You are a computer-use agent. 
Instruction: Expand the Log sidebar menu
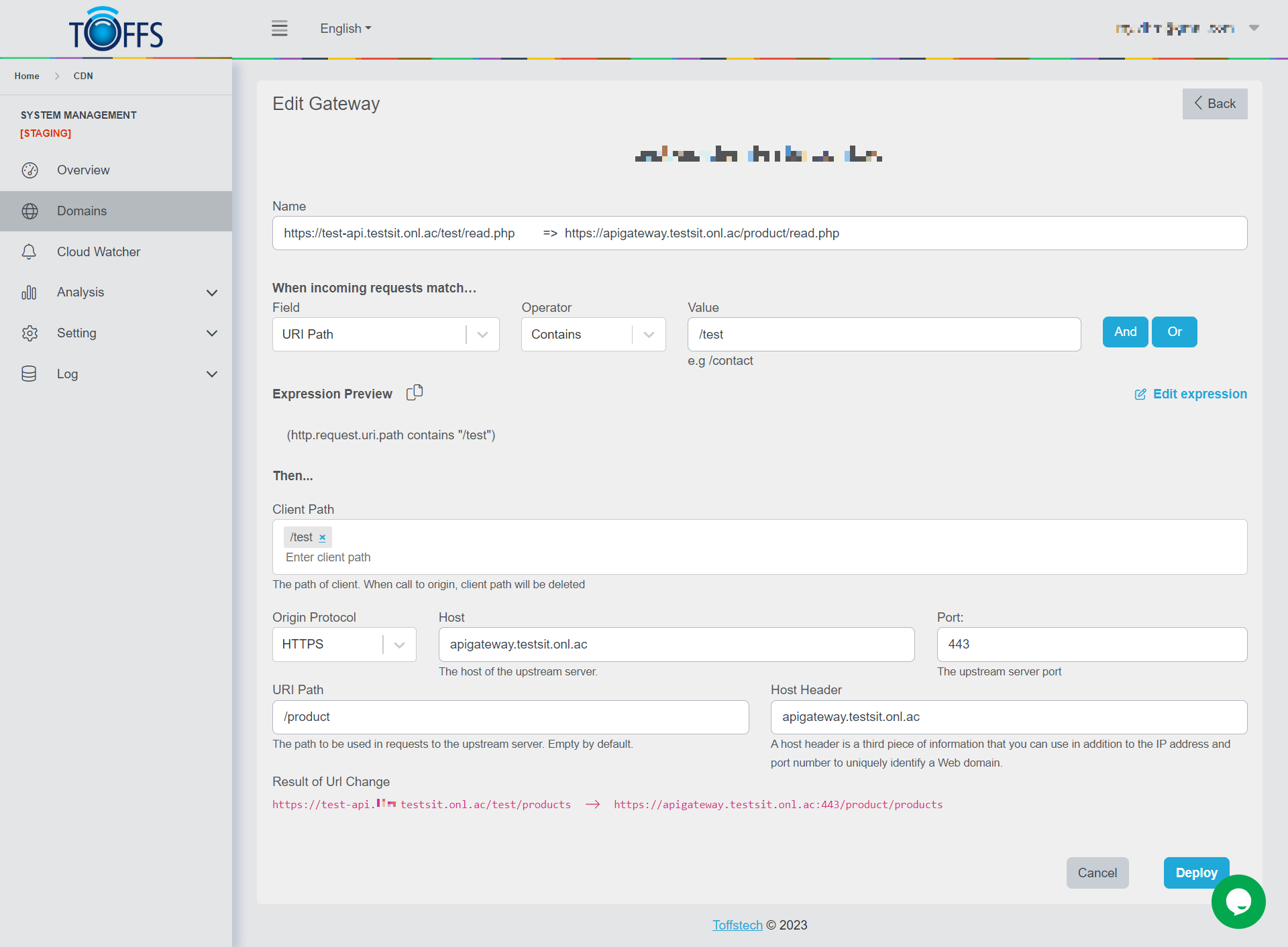[211, 374]
